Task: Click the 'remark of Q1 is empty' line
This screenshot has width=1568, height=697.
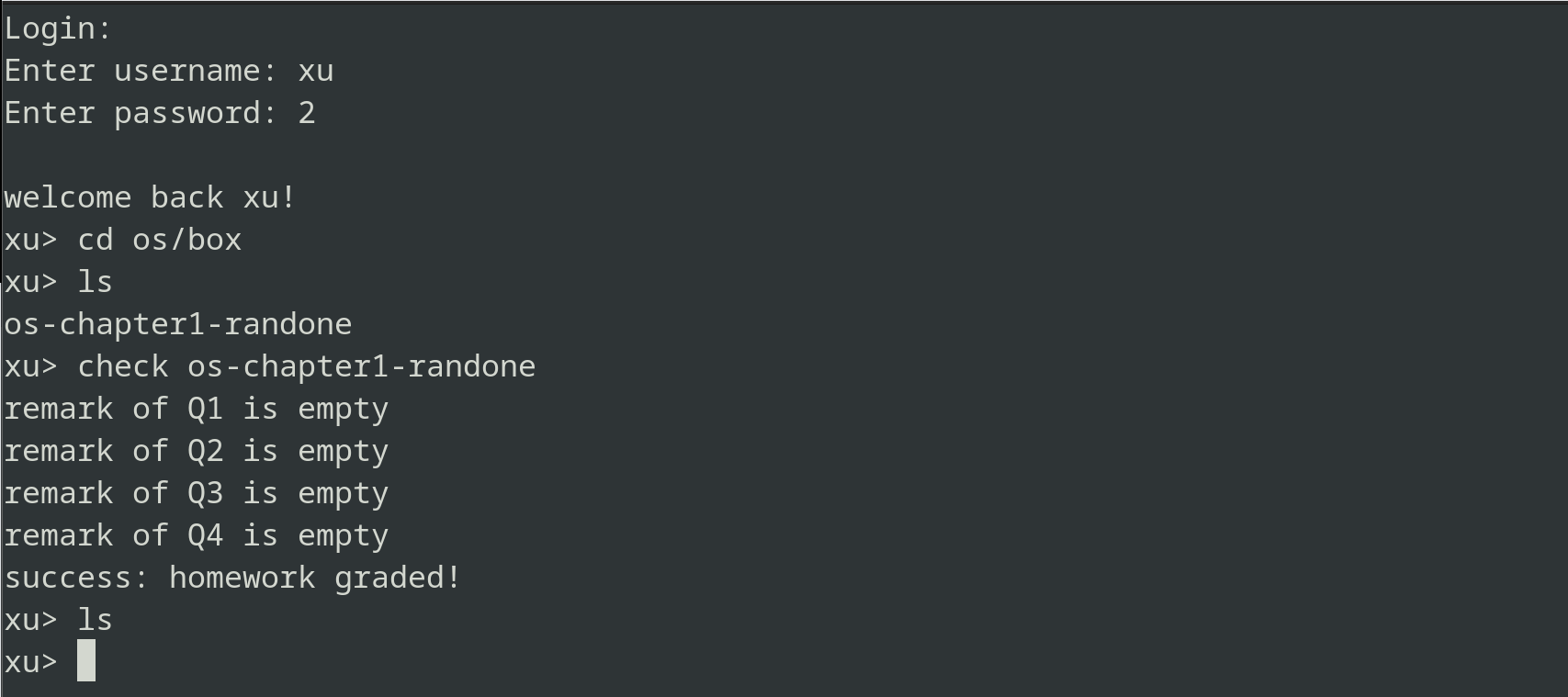Action: [x=197, y=409]
